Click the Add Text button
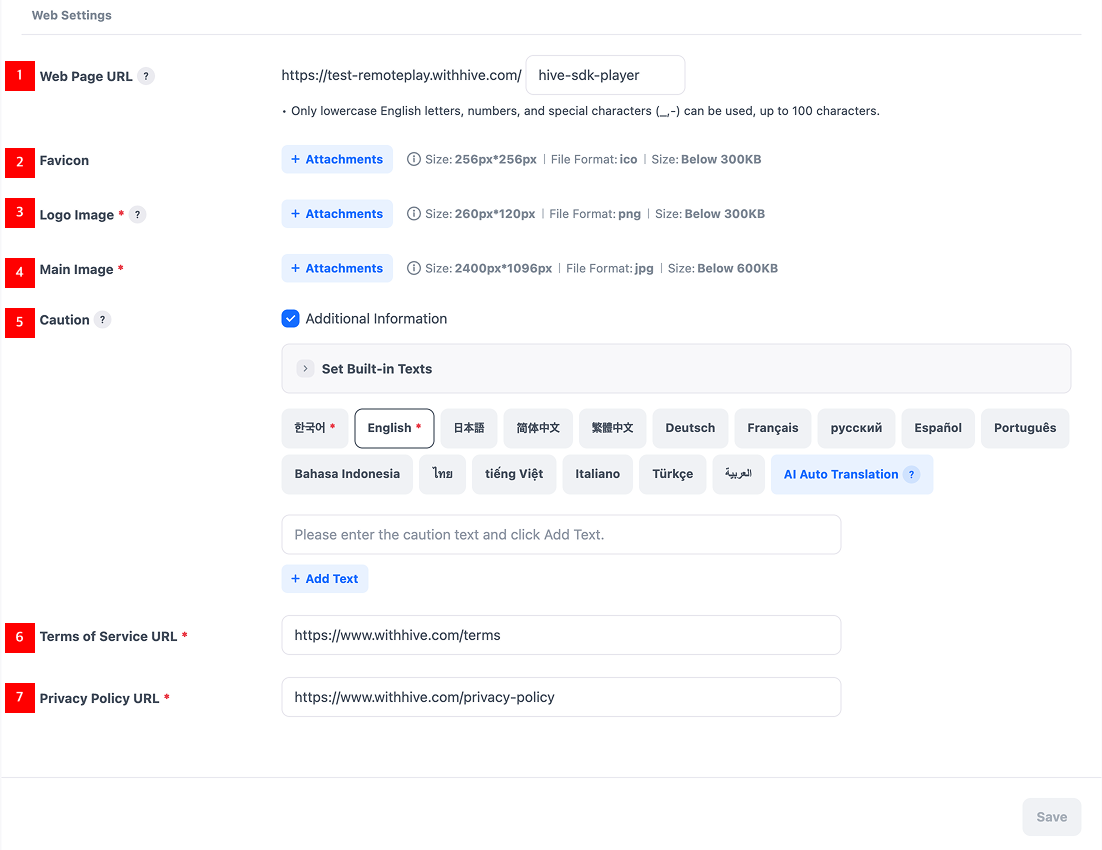Screen dimensions: 1102x850 point(325,579)
